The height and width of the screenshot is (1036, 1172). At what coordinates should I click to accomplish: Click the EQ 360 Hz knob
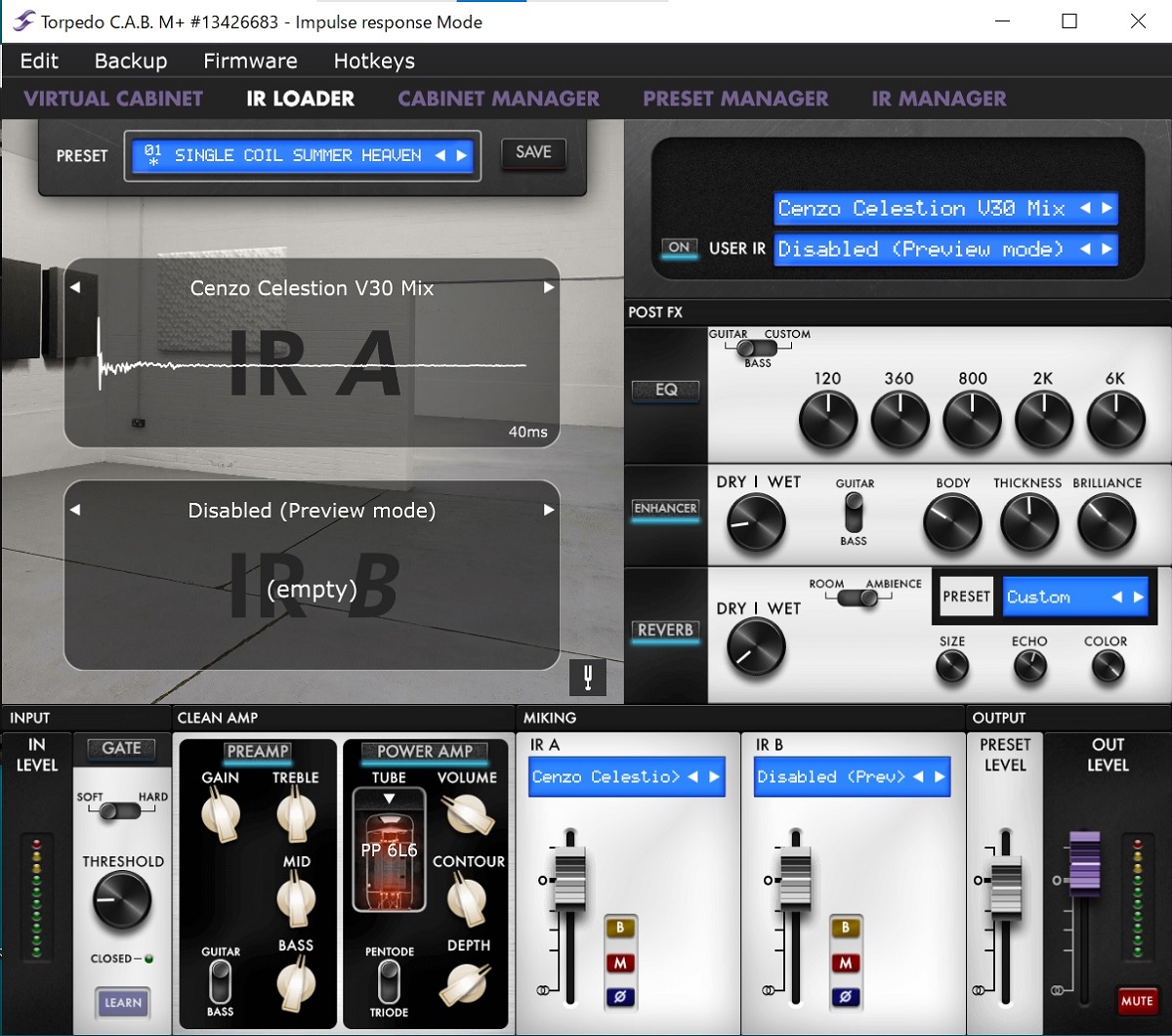900,422
